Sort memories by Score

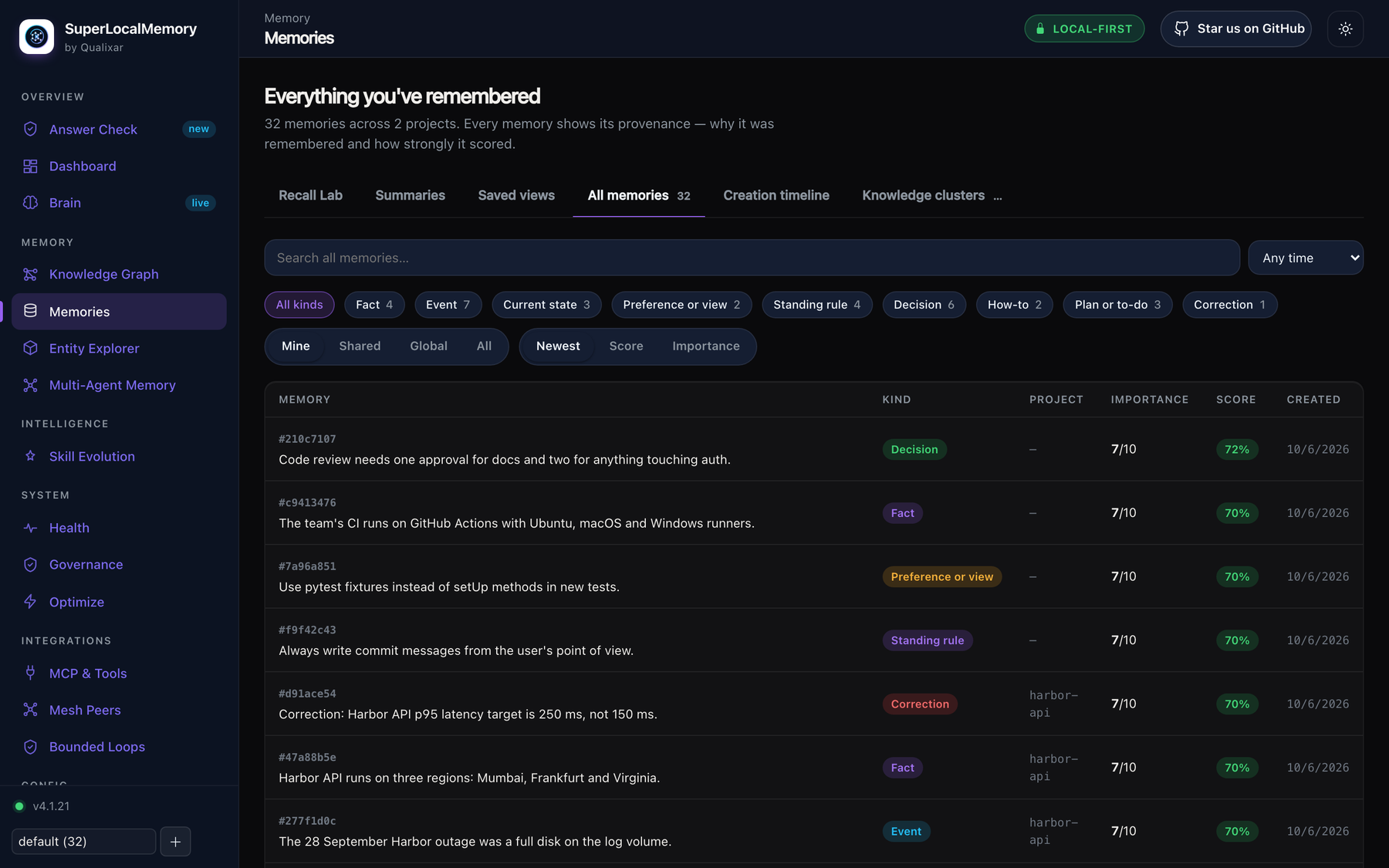tap(626, 346)
